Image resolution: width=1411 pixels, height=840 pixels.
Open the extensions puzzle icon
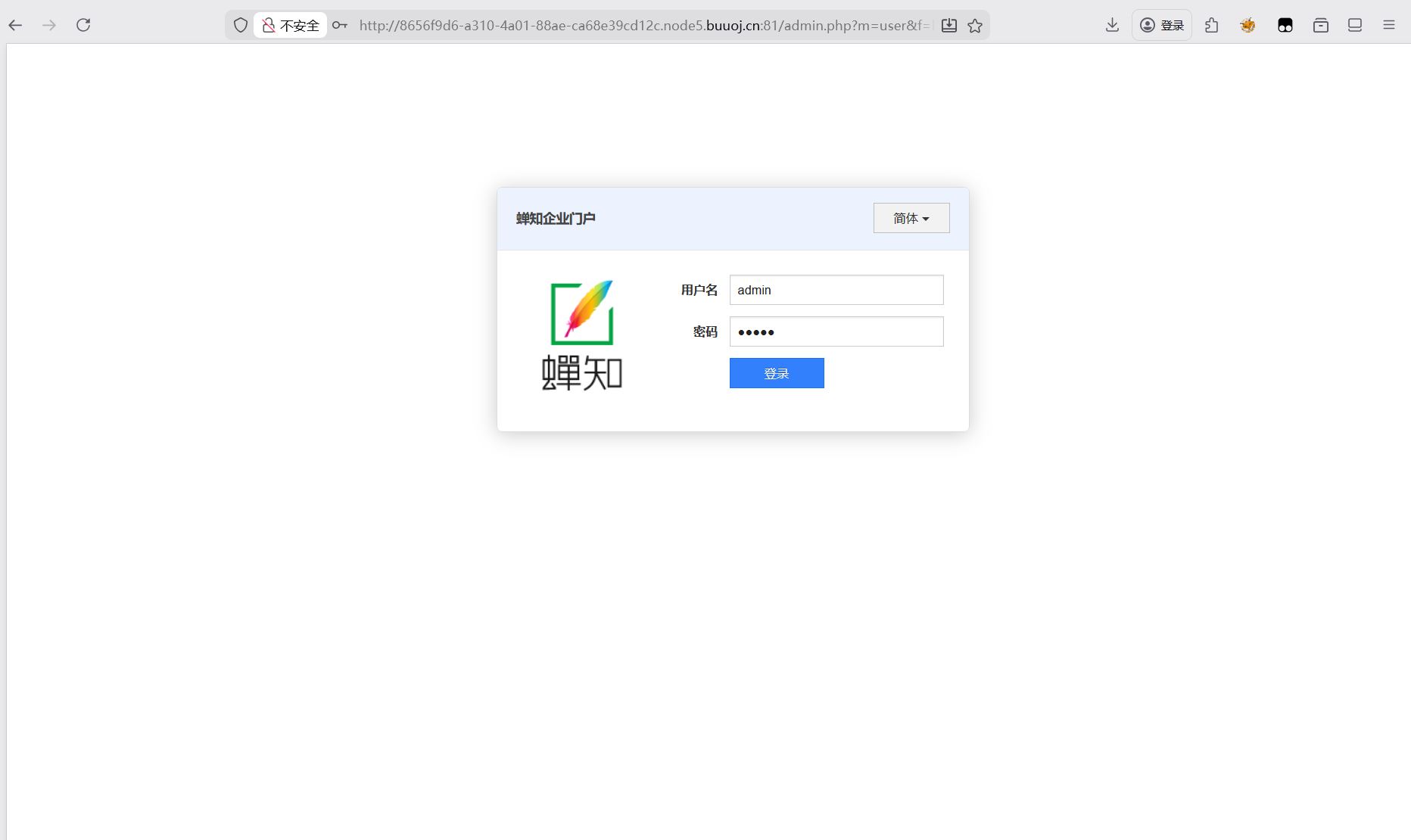click(x=1212, y=25)
